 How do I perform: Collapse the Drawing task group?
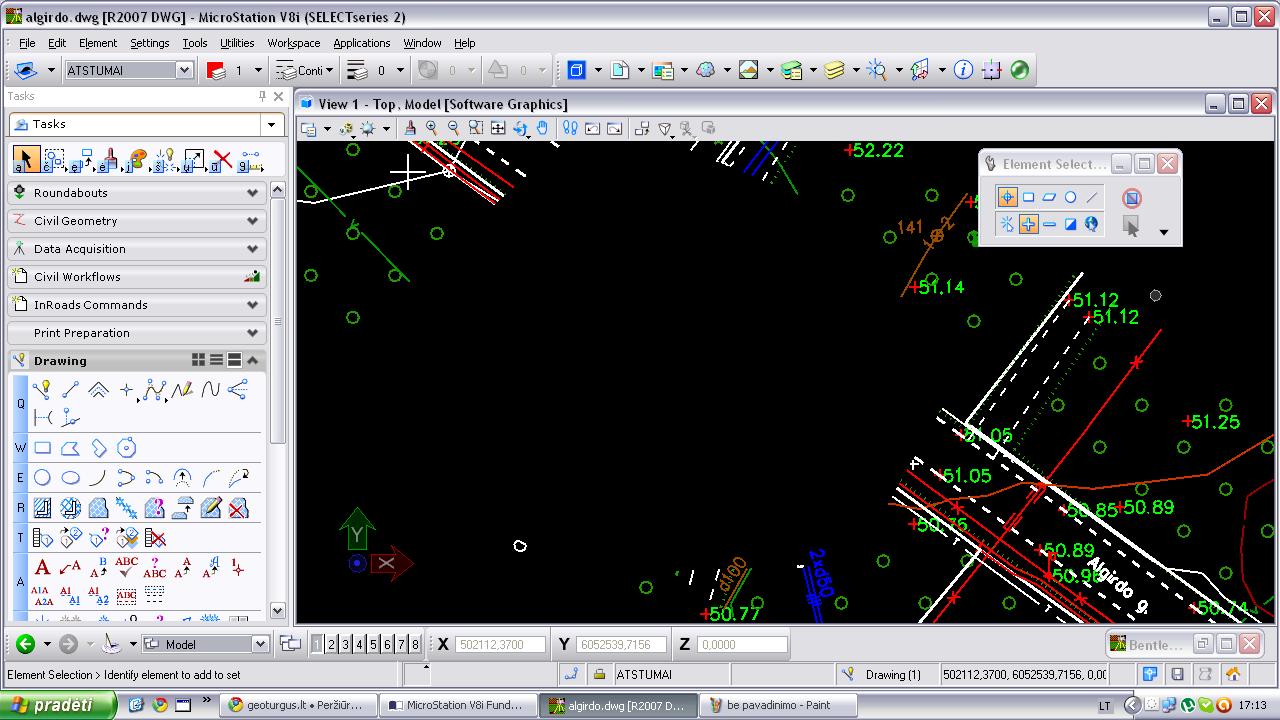pos(253,361)
